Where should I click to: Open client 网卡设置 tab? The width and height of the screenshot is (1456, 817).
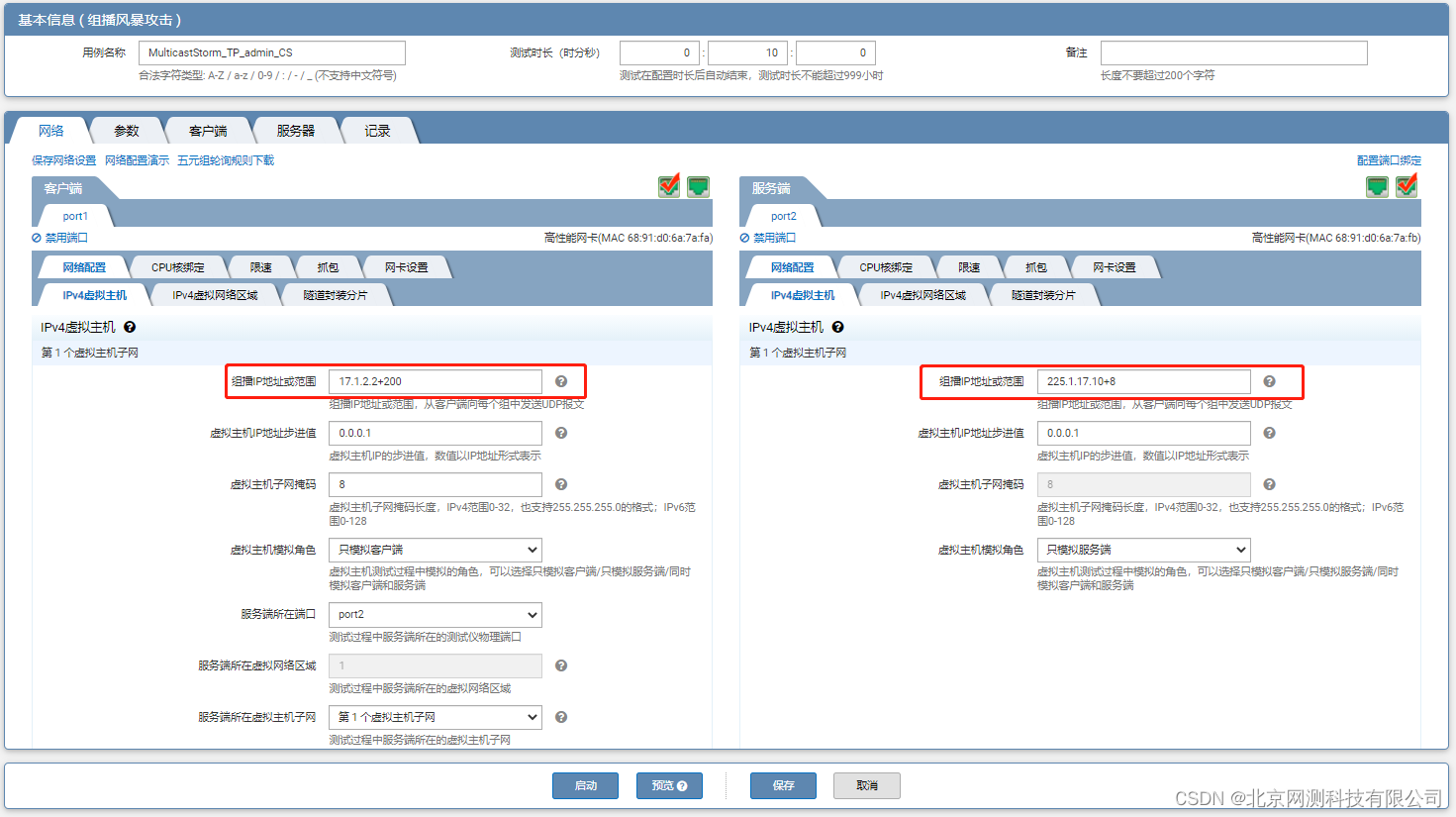click(407, 267)
